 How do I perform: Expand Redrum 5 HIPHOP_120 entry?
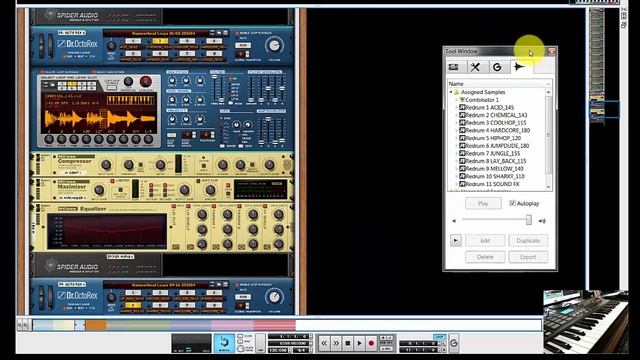(456, 138)
